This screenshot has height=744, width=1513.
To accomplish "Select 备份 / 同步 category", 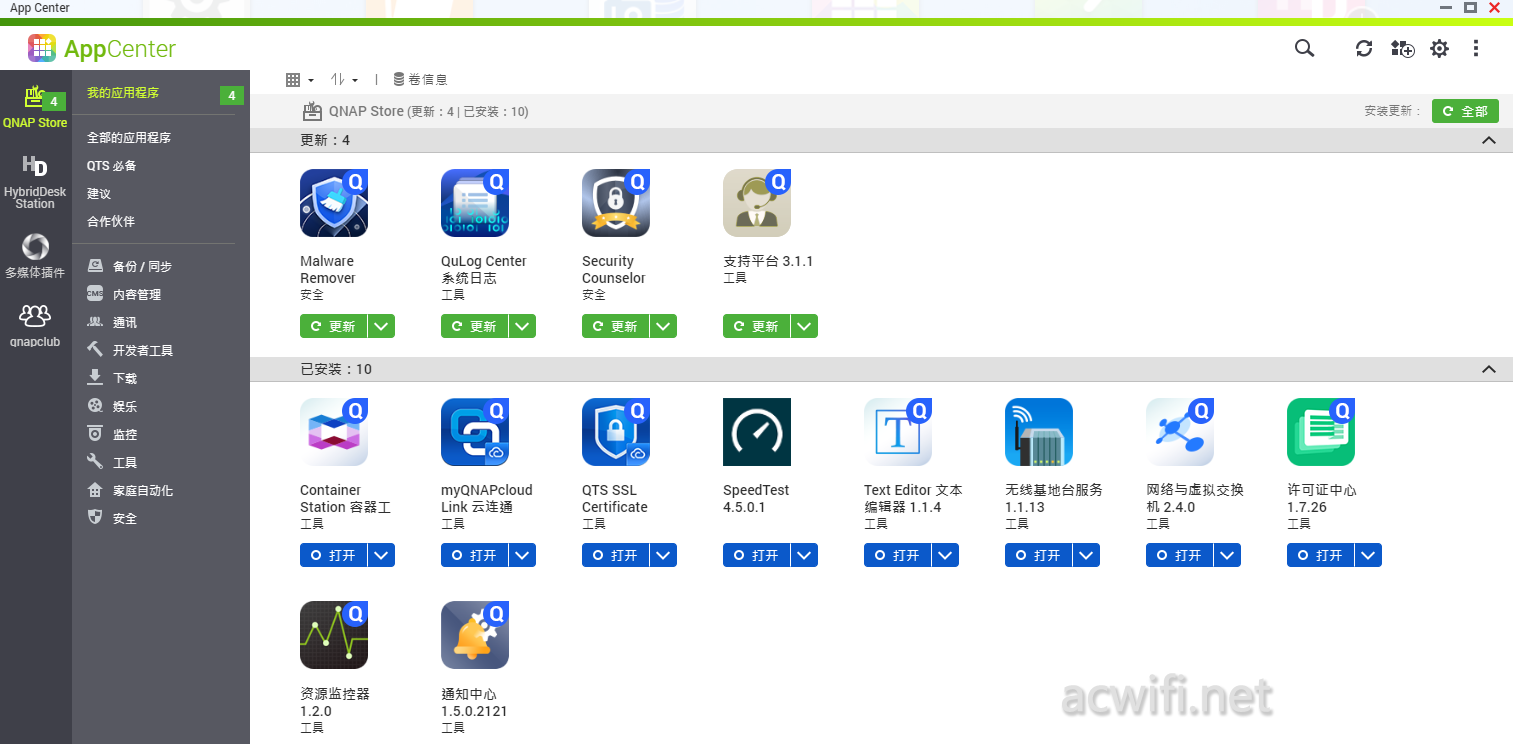I will point(130,267).
